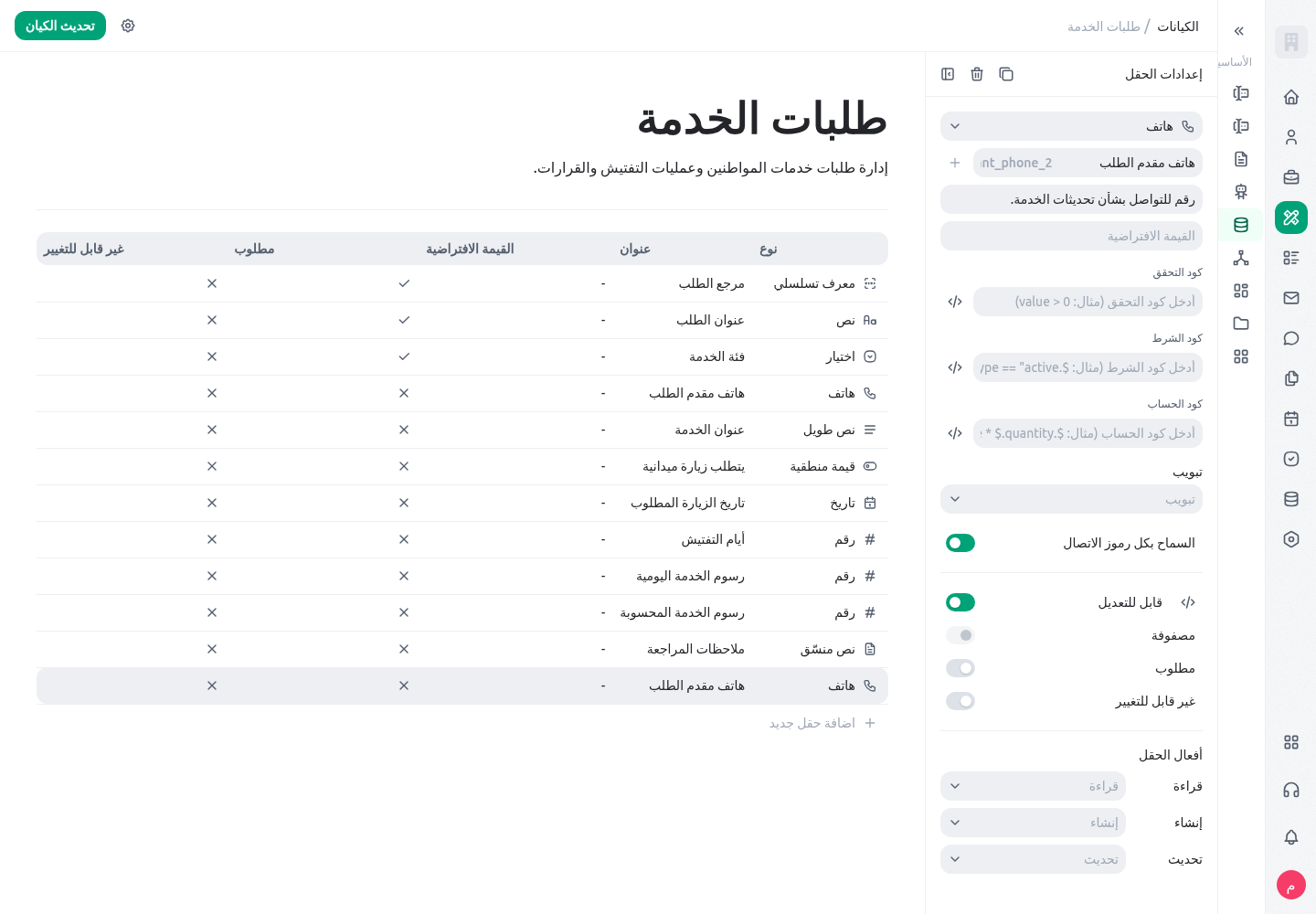Screen dimensions: 1316x914
Task: Open the user profile icon in sidebar
Action: 1291,137
